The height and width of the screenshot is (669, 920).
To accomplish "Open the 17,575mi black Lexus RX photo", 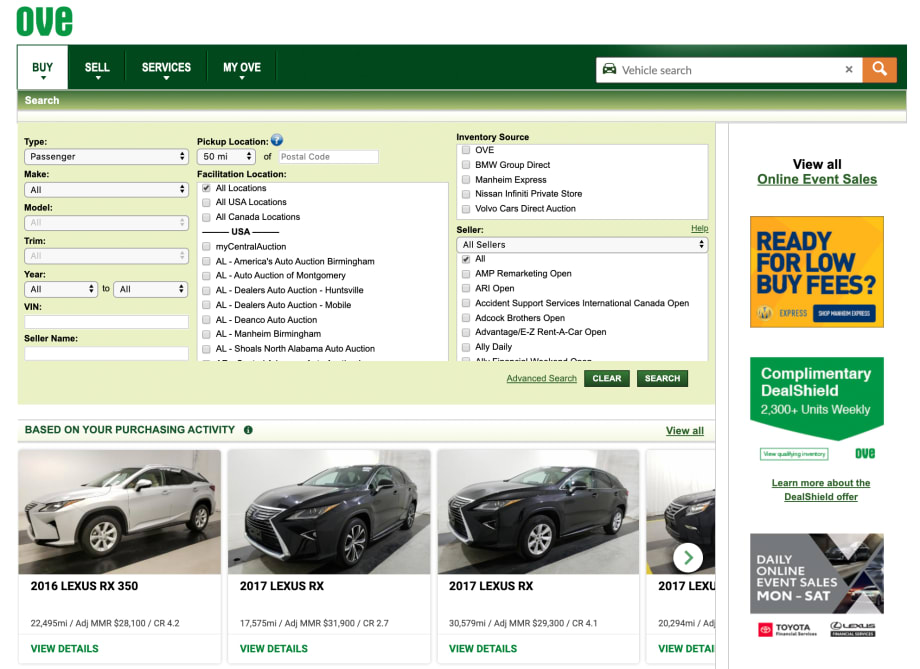I will [329, 512].
